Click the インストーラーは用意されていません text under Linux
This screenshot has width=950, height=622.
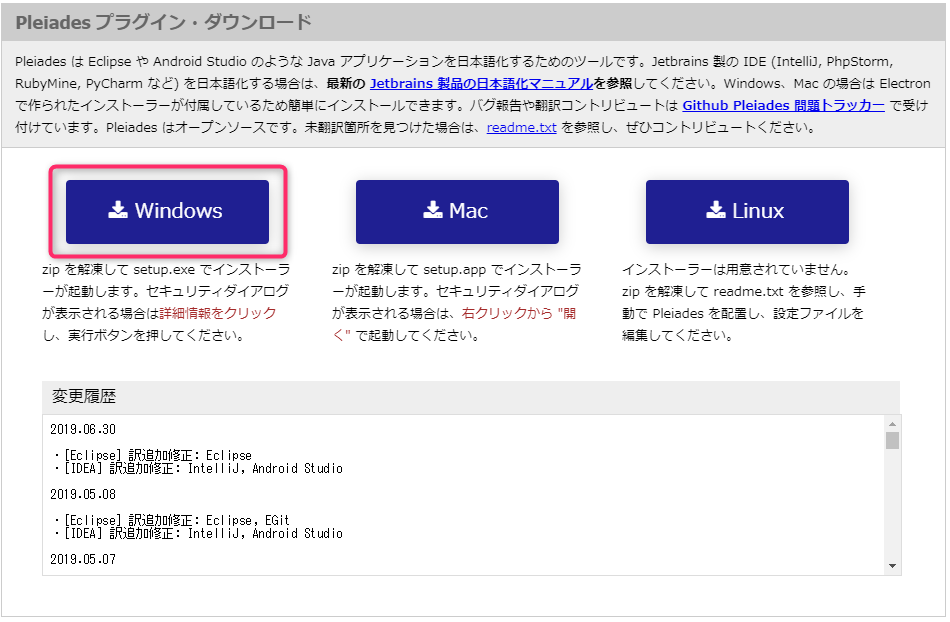click(737, 270)
